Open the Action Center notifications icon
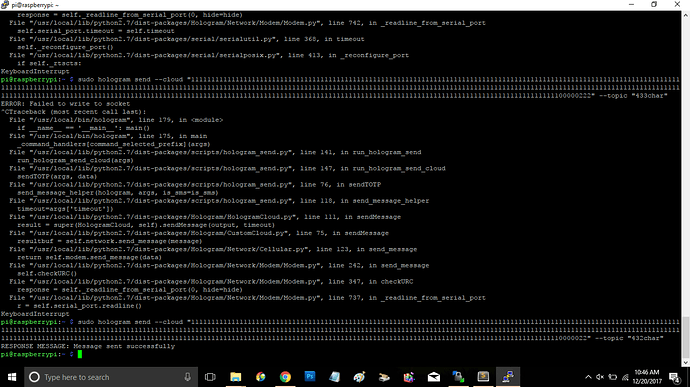690x387 pixels. pyautogui.click(x=675, y=377)
